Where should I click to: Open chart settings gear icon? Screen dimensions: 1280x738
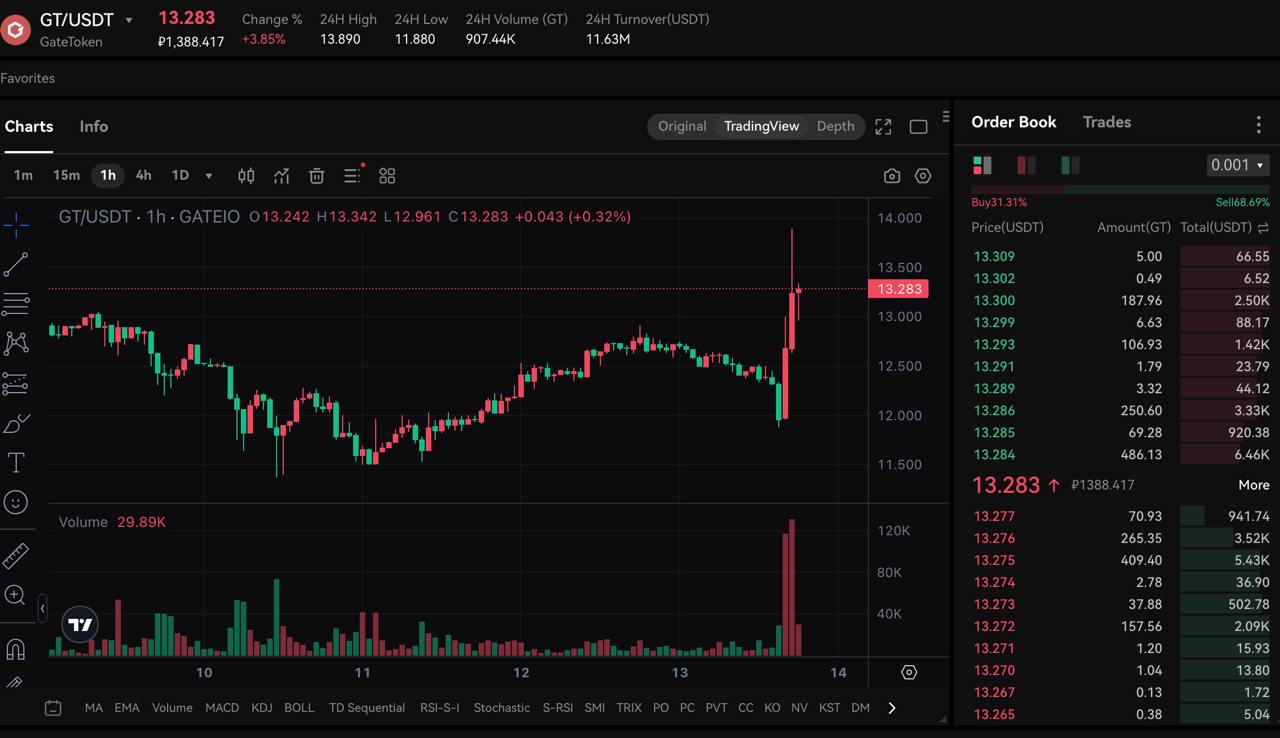click(x=923, y=176)
